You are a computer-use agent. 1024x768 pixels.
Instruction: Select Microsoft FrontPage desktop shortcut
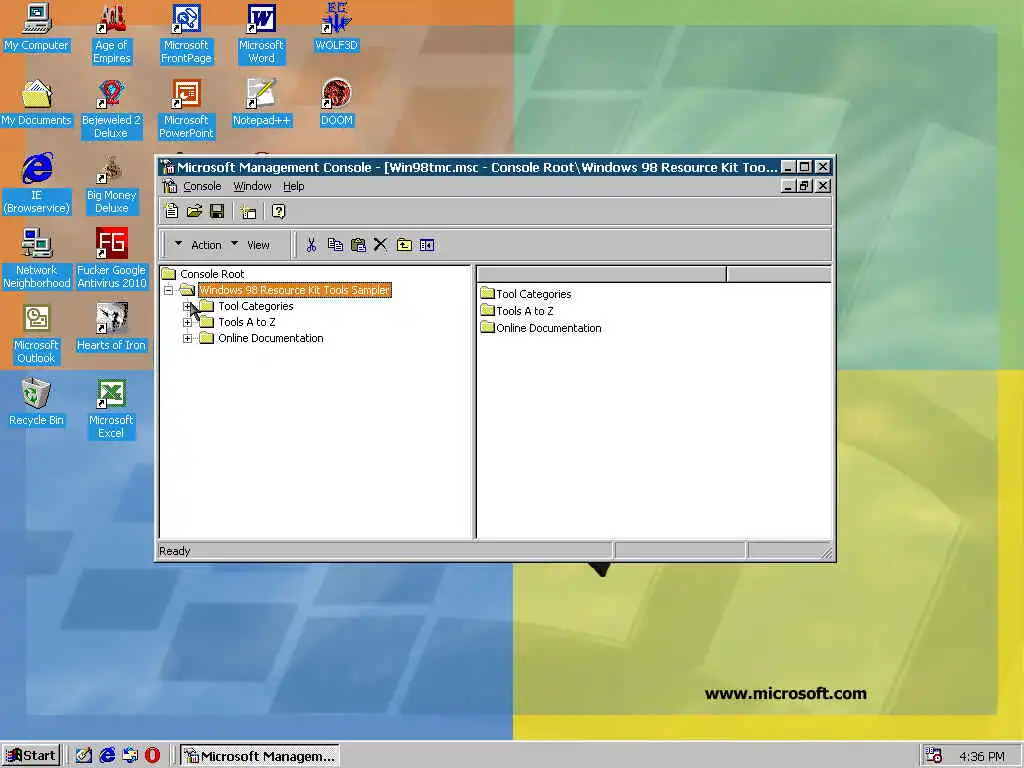186,34
